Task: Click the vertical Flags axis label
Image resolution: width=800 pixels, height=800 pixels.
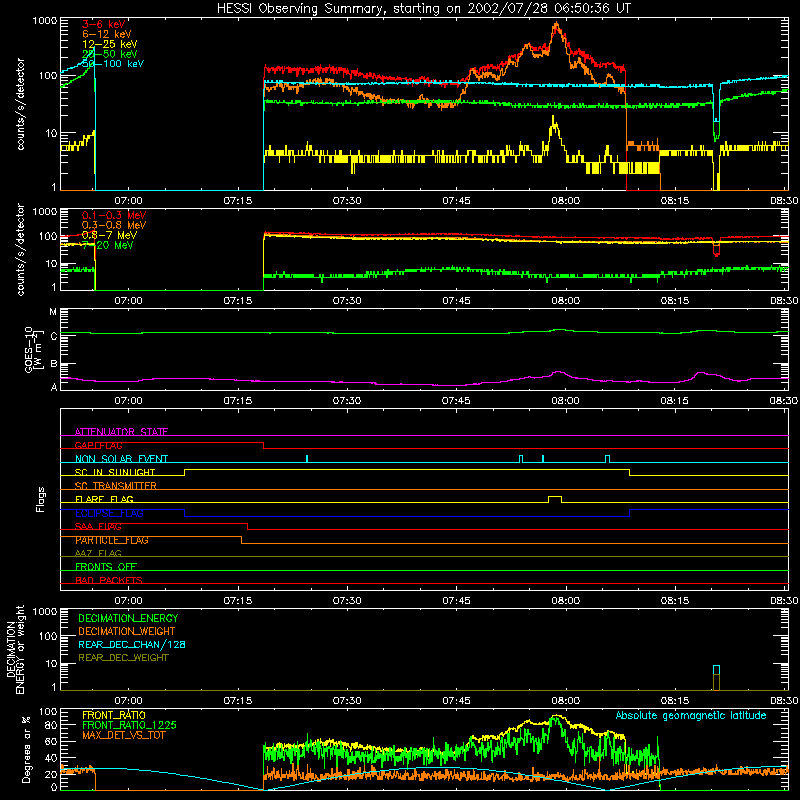Action: coord(40,499)
